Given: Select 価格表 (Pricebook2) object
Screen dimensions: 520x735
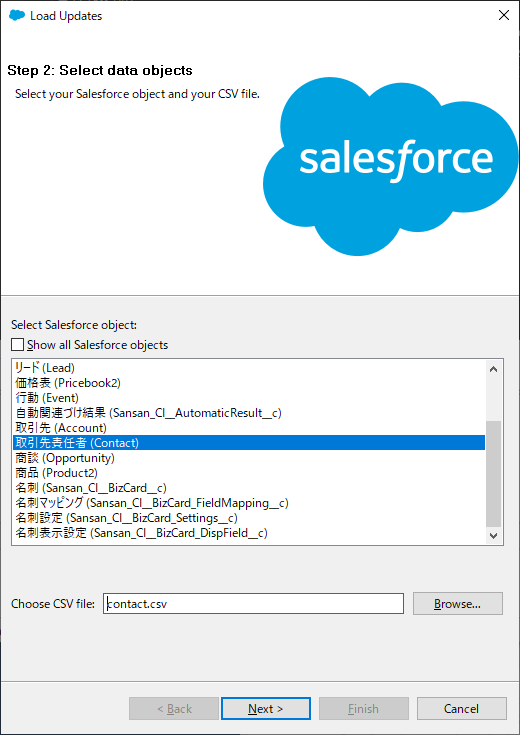Looking at the screenshot, I should pyautogui.click(x=249, y=383).
